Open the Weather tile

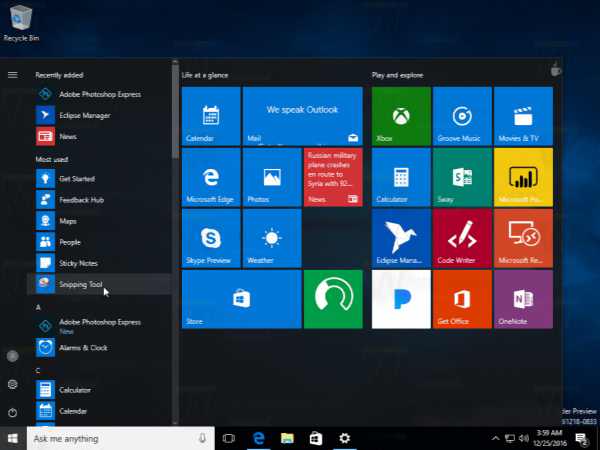tap(272, 238)
